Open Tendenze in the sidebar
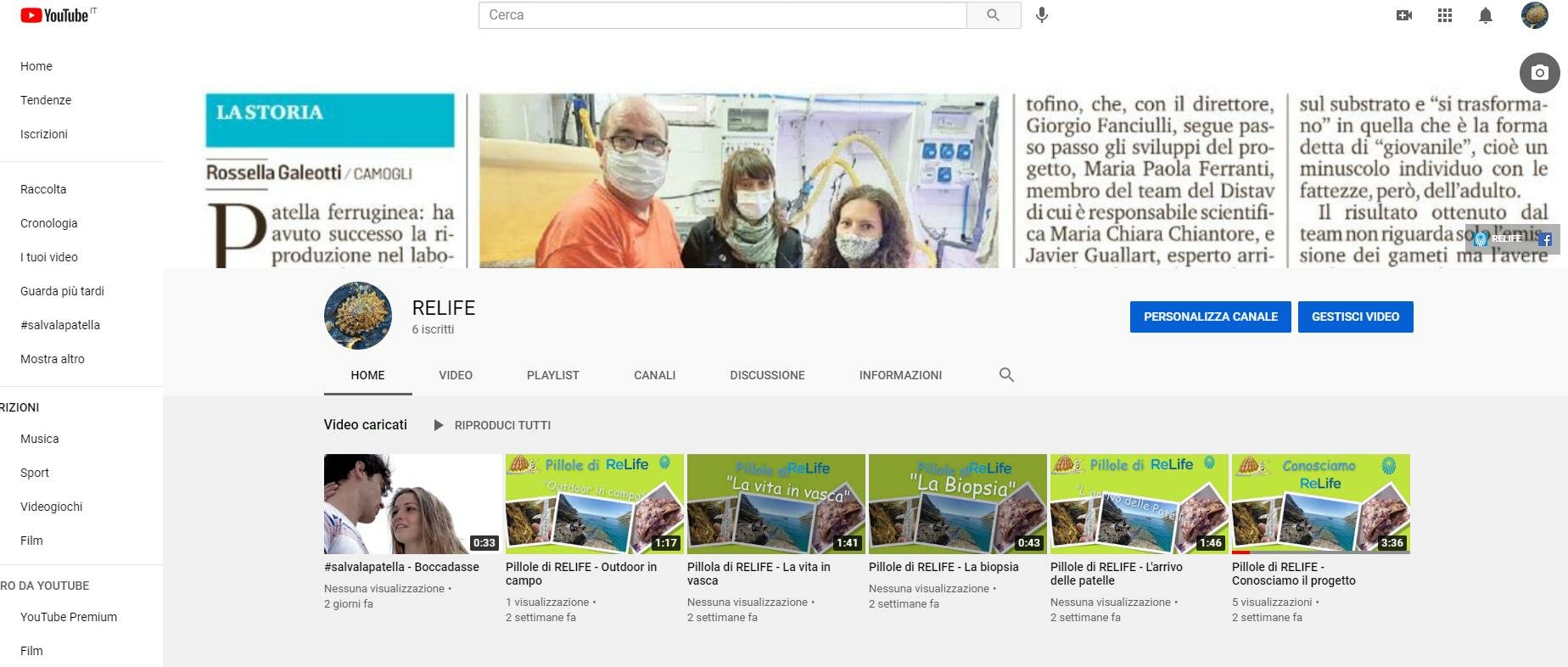The image size is (1568, 667). [x=46, y=100]
